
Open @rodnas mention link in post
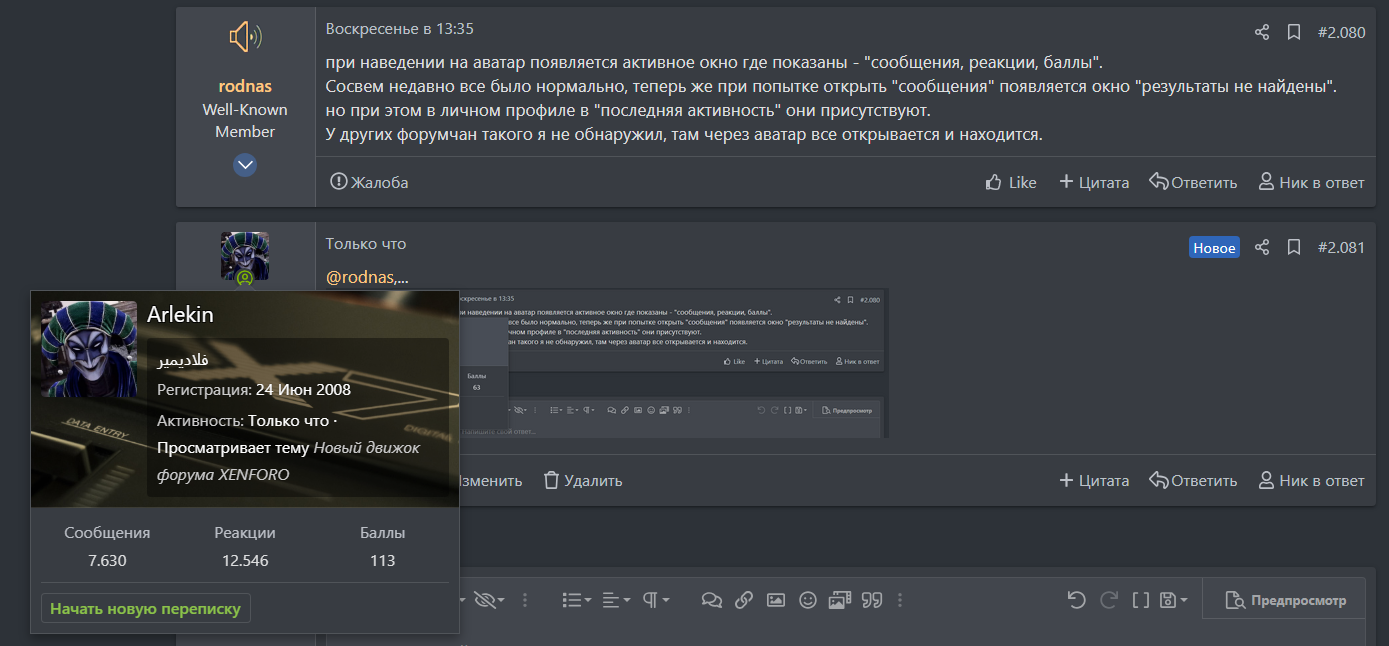(361, 277)
